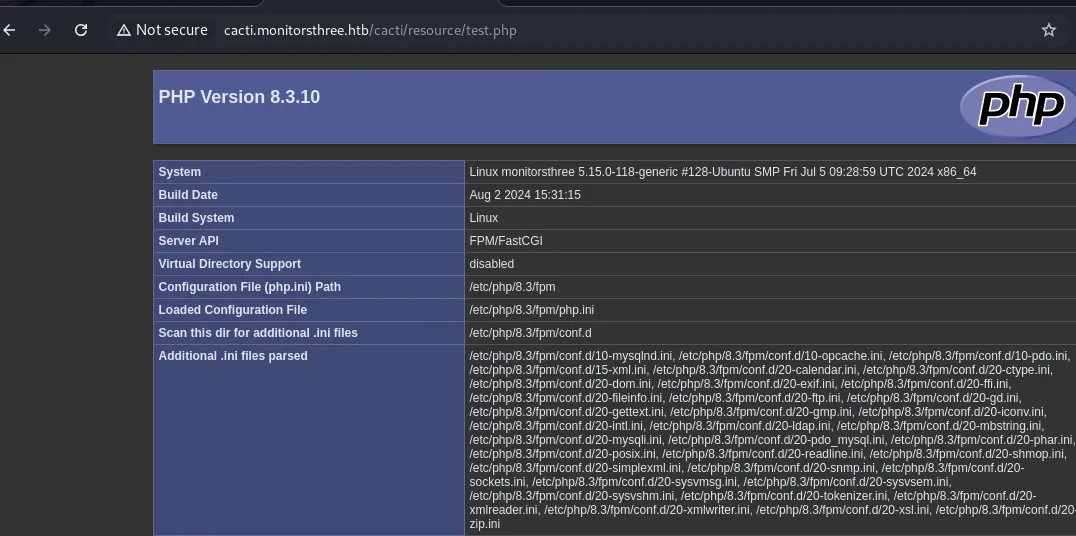Select the Loaded Configuration File label
Screen dimensions: 1076x536
pos(233,310)
